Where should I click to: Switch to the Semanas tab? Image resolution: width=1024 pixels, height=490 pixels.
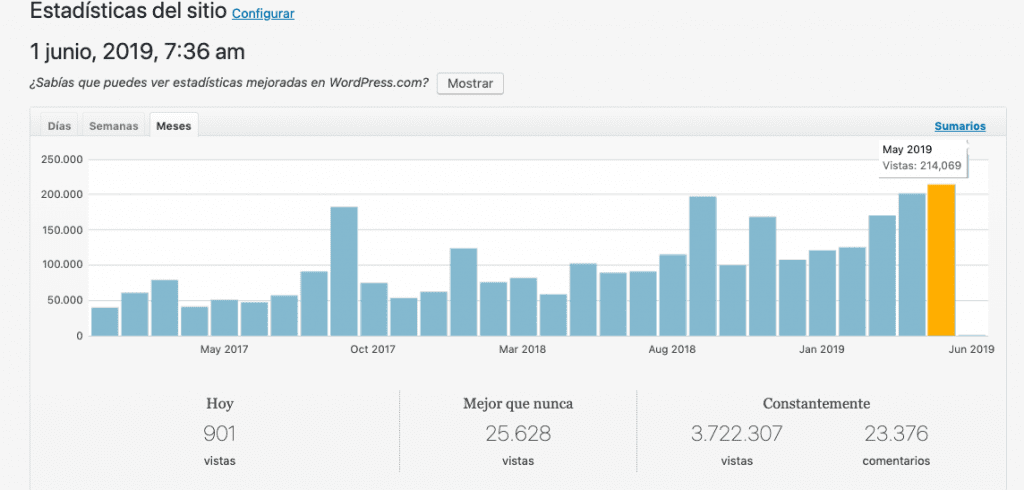click(x=114, y=126)
